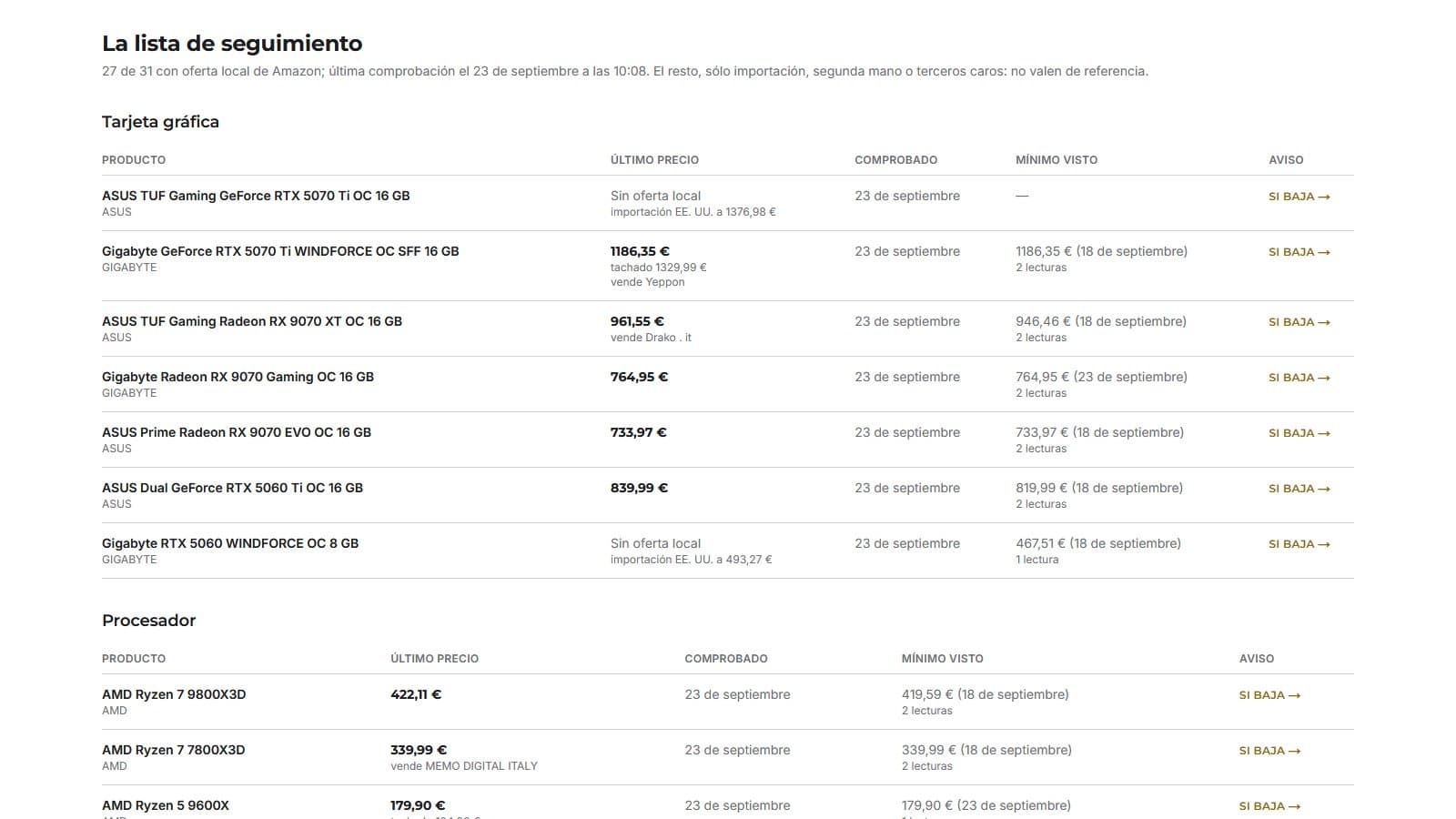Click the price 339,99 € in último precio column
The image size is (1456, 819).
(x=419, y=750)
